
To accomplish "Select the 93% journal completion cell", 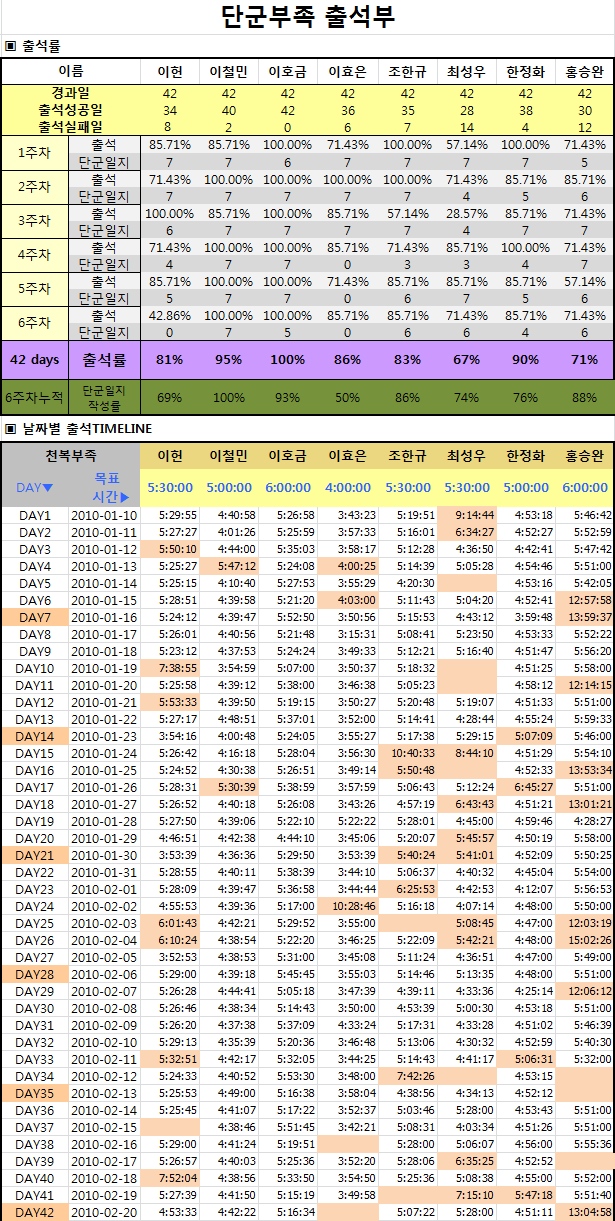I will pos(288,397).
